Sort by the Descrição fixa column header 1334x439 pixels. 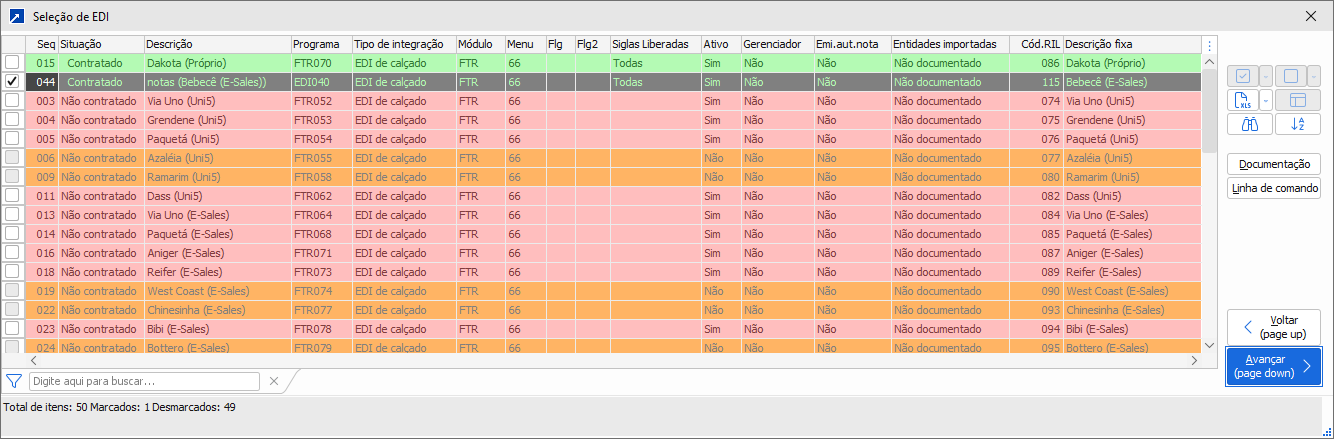point(1132,45)
